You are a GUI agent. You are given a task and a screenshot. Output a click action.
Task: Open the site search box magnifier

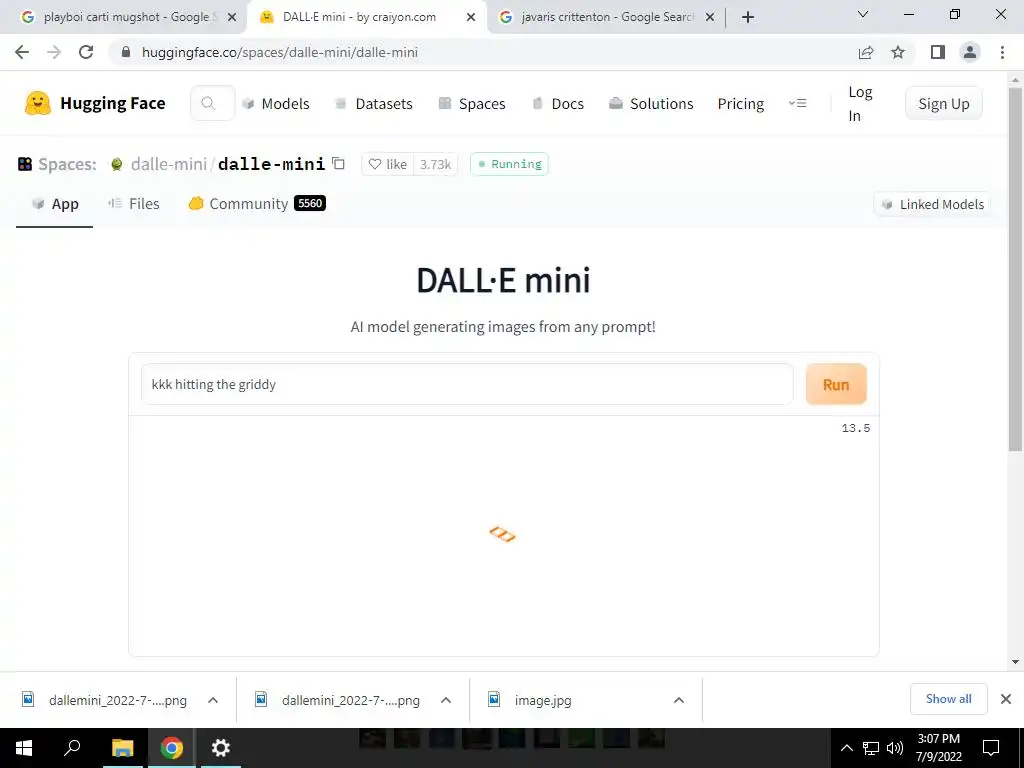208,103
